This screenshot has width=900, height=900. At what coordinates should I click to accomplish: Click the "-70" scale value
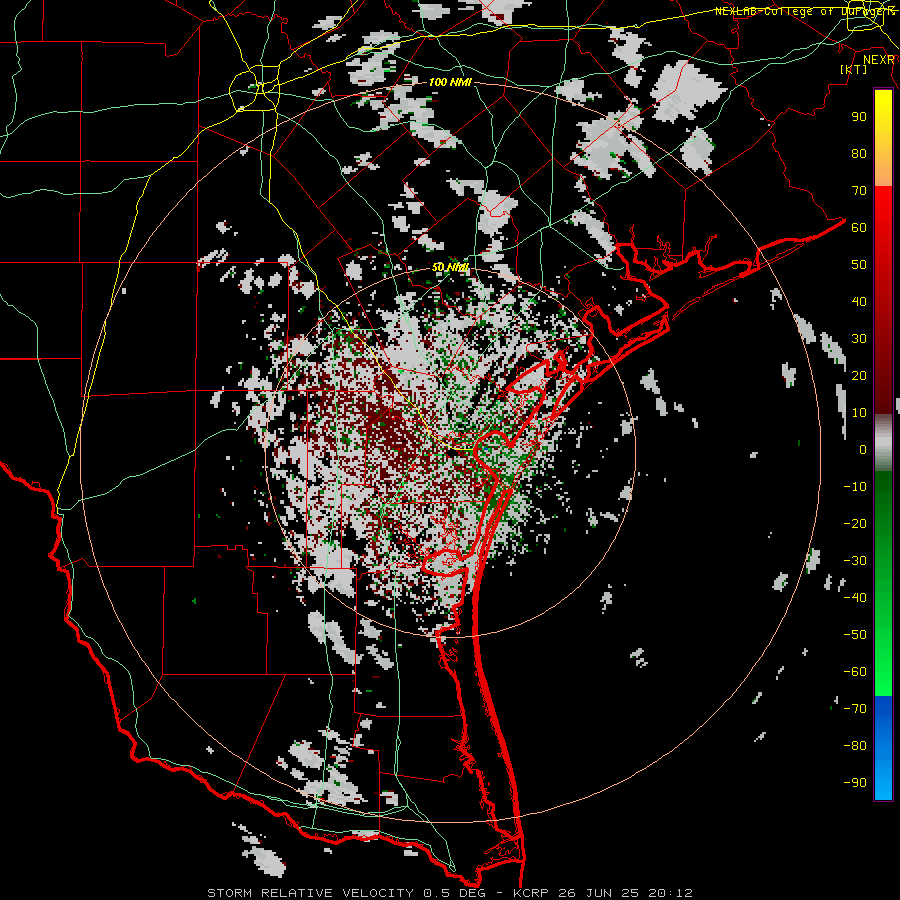(855, 709)
